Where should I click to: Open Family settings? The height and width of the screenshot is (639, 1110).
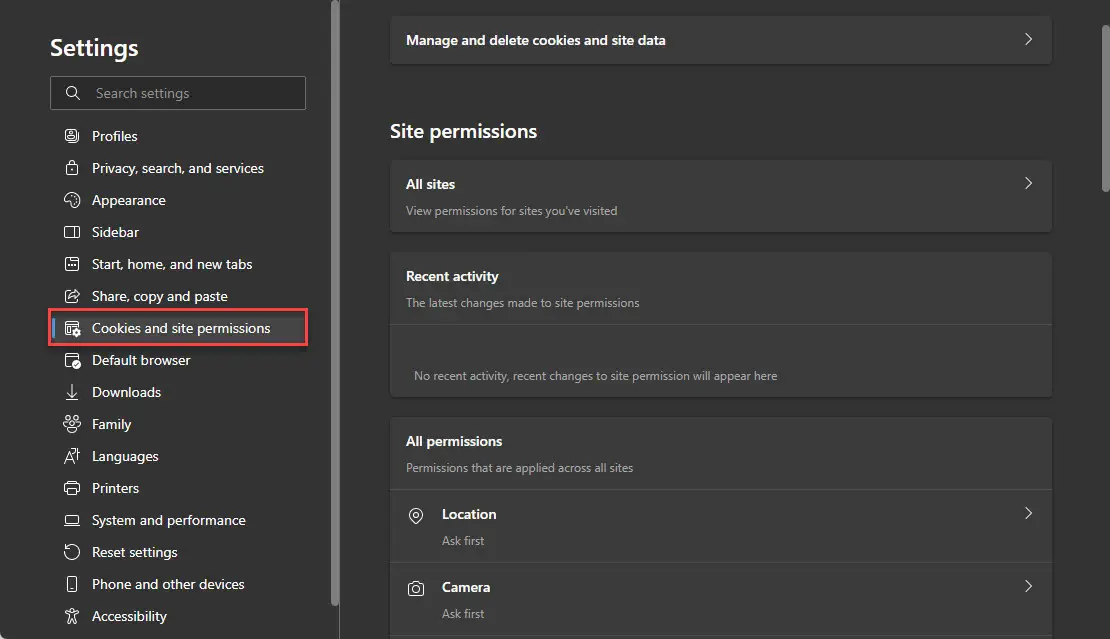178,424
